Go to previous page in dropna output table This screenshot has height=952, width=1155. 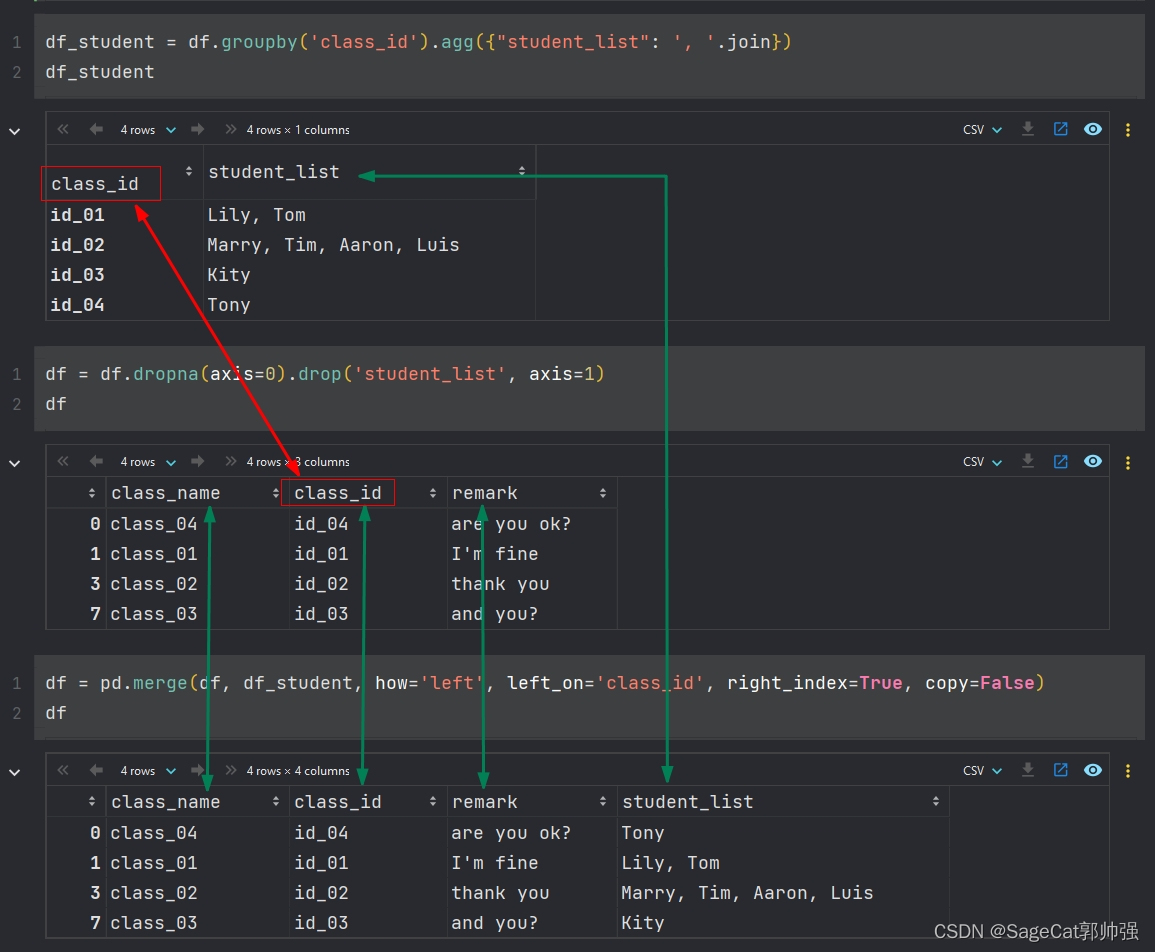tap(96, 461)
